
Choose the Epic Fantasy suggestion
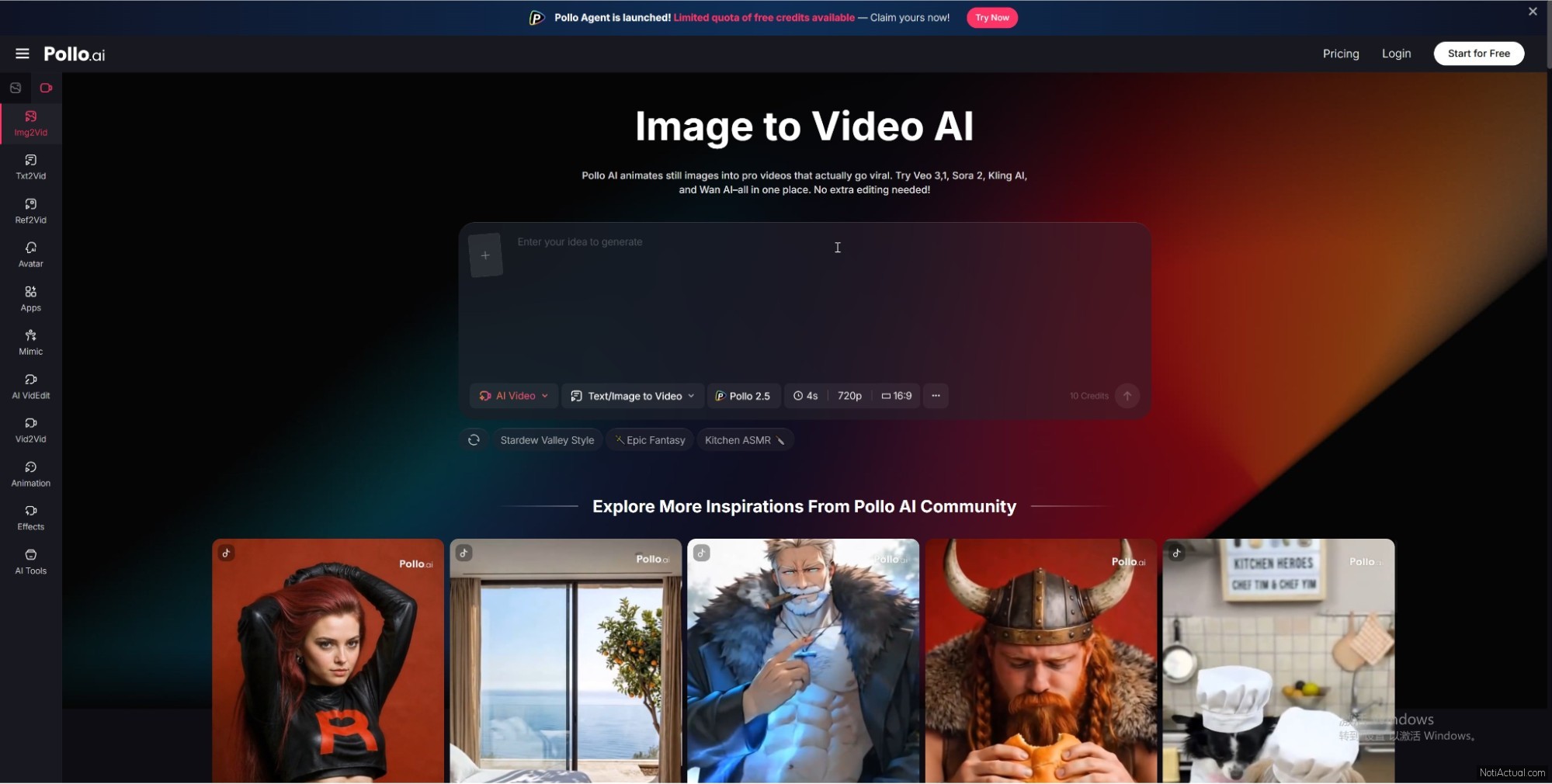[x=651, y=440]
